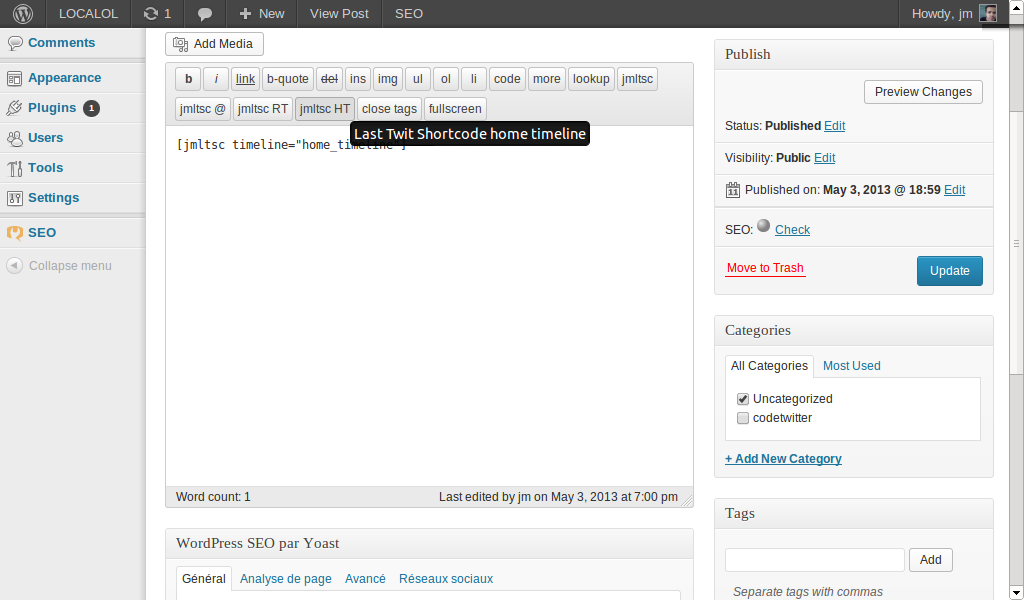The image size is (1024, 600).
Task: Click the Tools sidebar icon
Action: (x=14, y=168)
